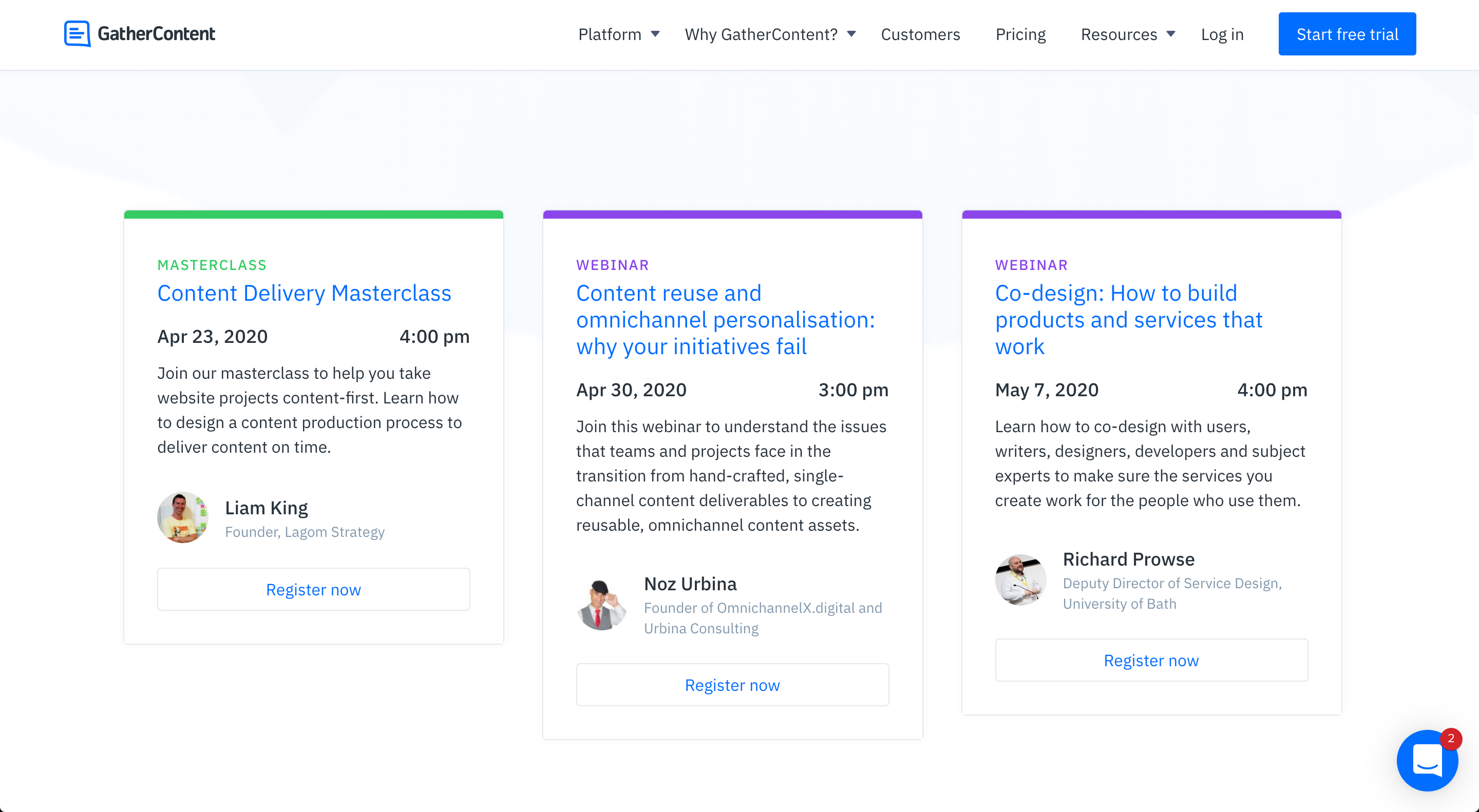Go to the Pricing page
1479x812 pixels.
1020,34
